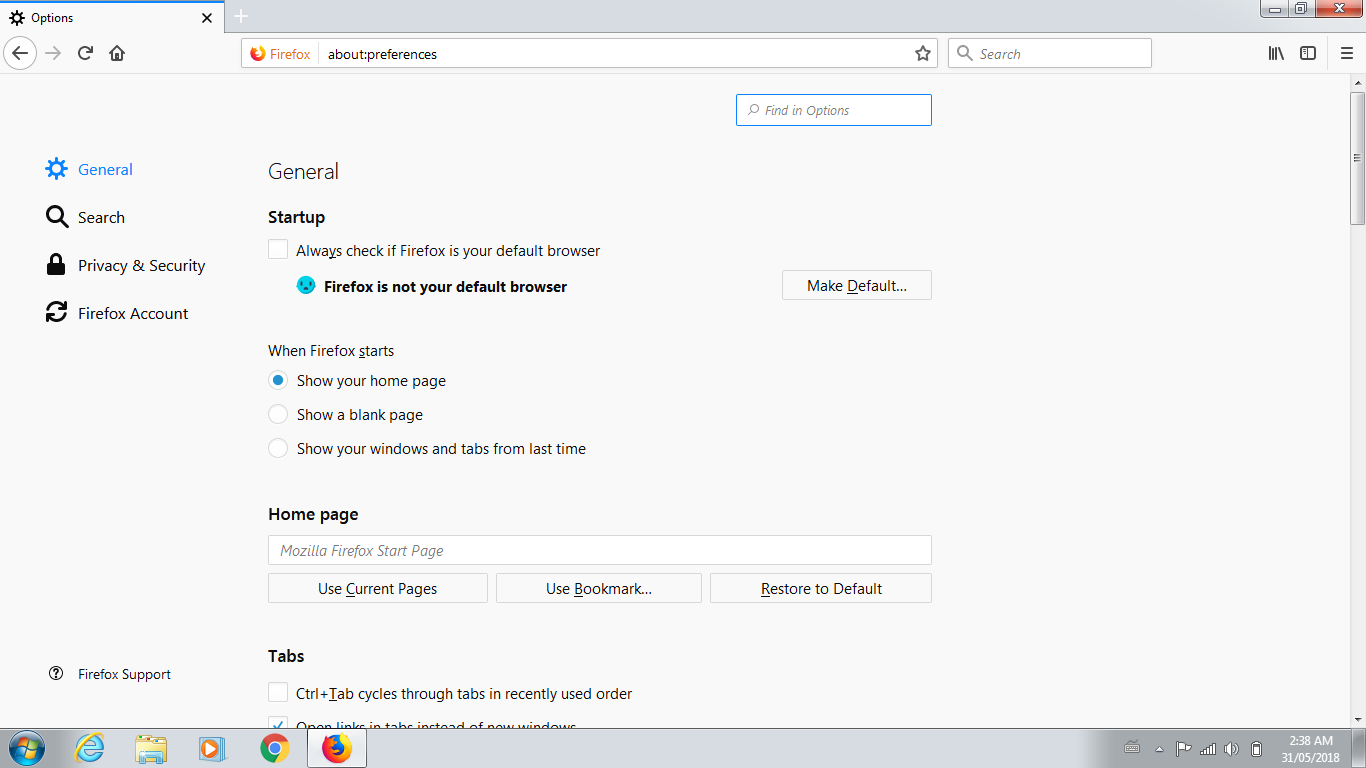
Task: Reload the current page
Action: 85,53
